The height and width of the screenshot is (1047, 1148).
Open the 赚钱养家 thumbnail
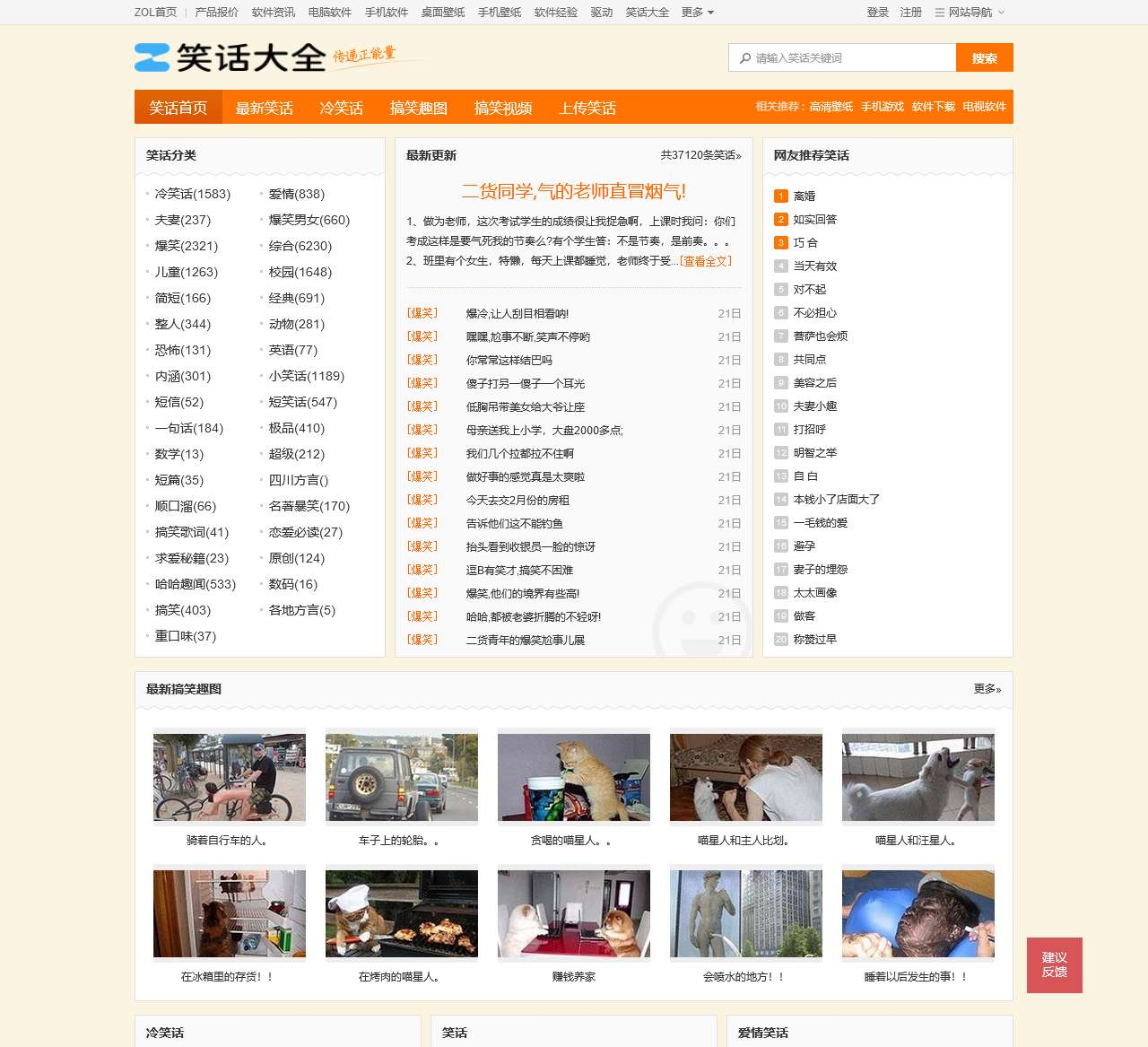click(x=574, y=913)
